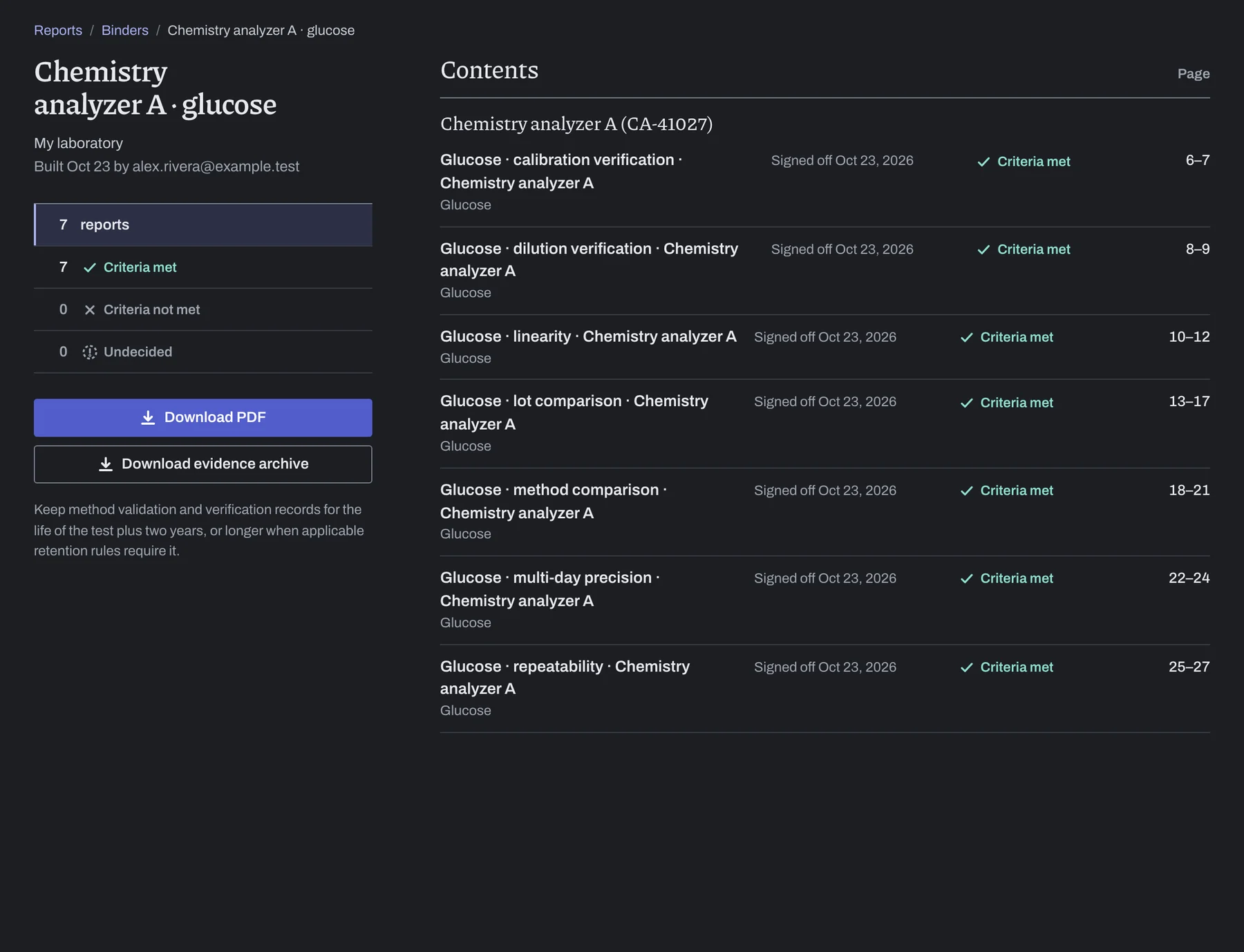This screenshot has height=952, width=1244.
Task: Click the checkmark icon in the linearity row
Action: click(x=967, y=337)
